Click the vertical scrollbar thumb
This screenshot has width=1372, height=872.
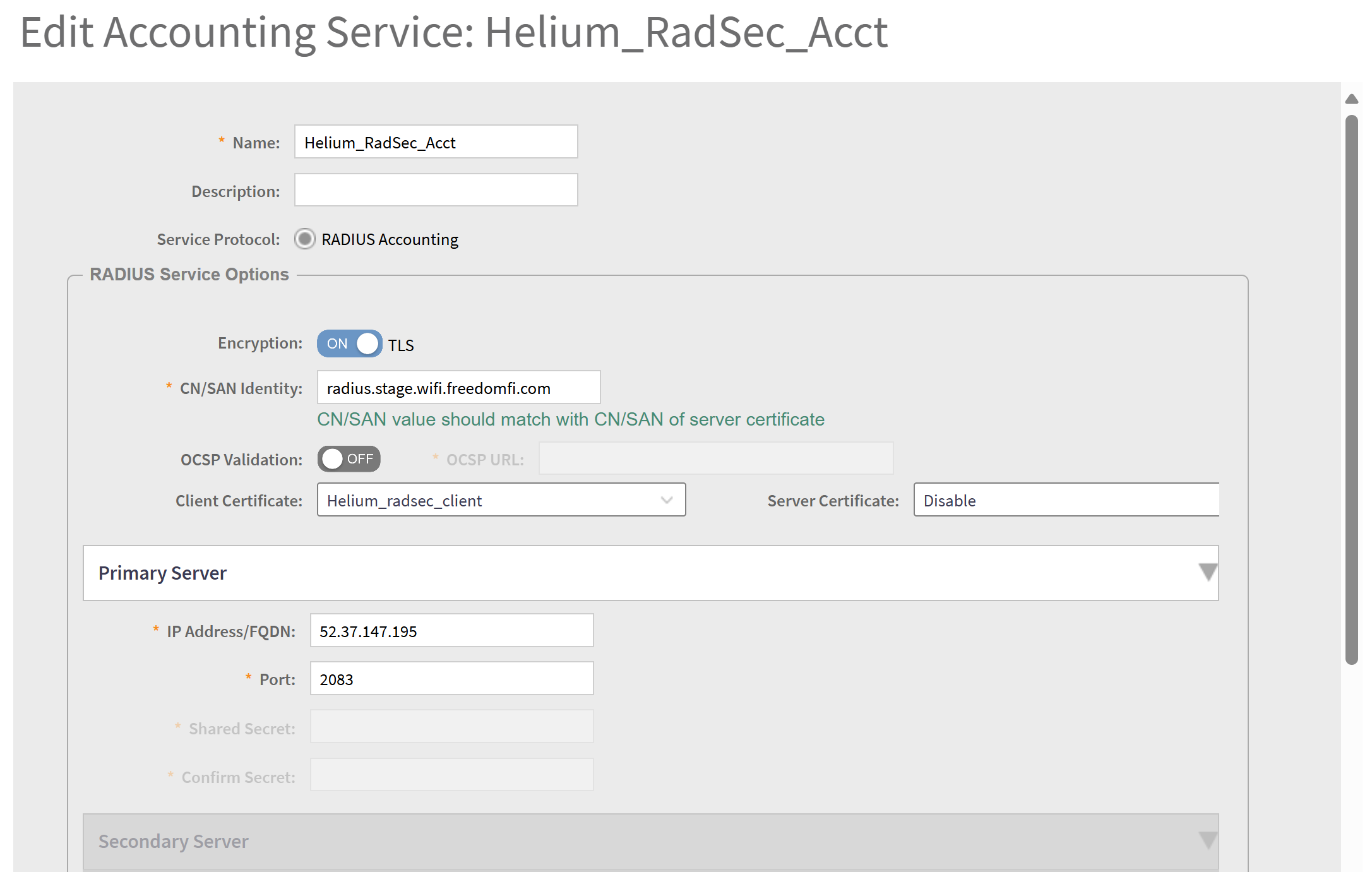pyautogui.click(x=1351, y=389)
